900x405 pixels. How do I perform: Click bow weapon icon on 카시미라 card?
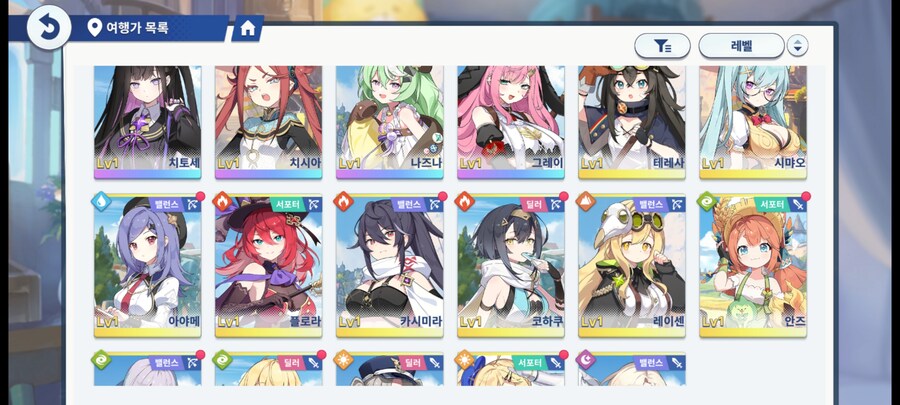(x=435, y=204)
